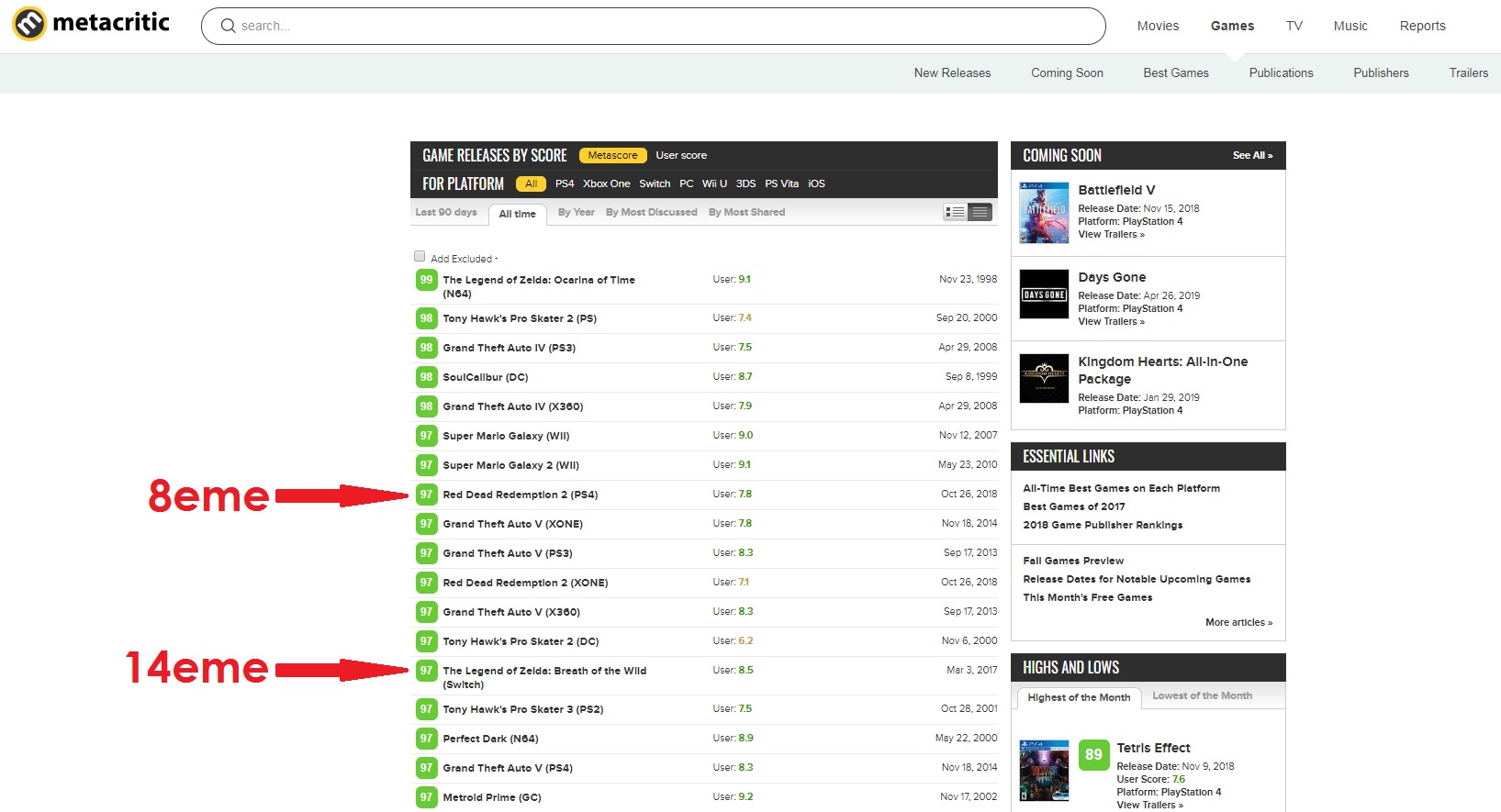1501x812 pixels.
Task: Open Kingdom Hearts: All-In-One Package title
Action: [1162, 371]
